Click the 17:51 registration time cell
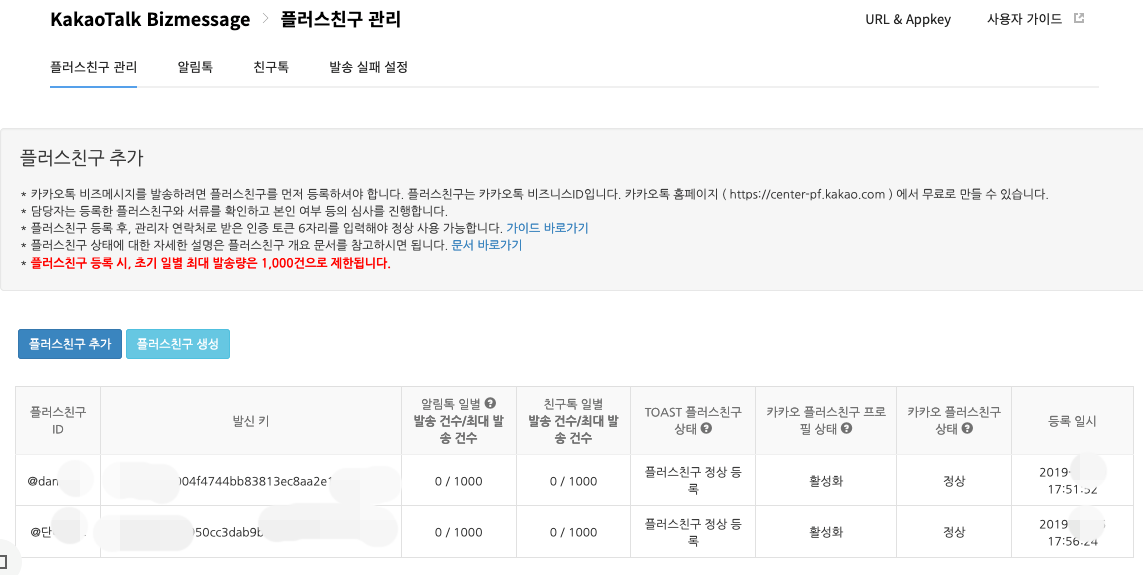The height and width of the screenshot is (575, 1143). point(1072,481)
